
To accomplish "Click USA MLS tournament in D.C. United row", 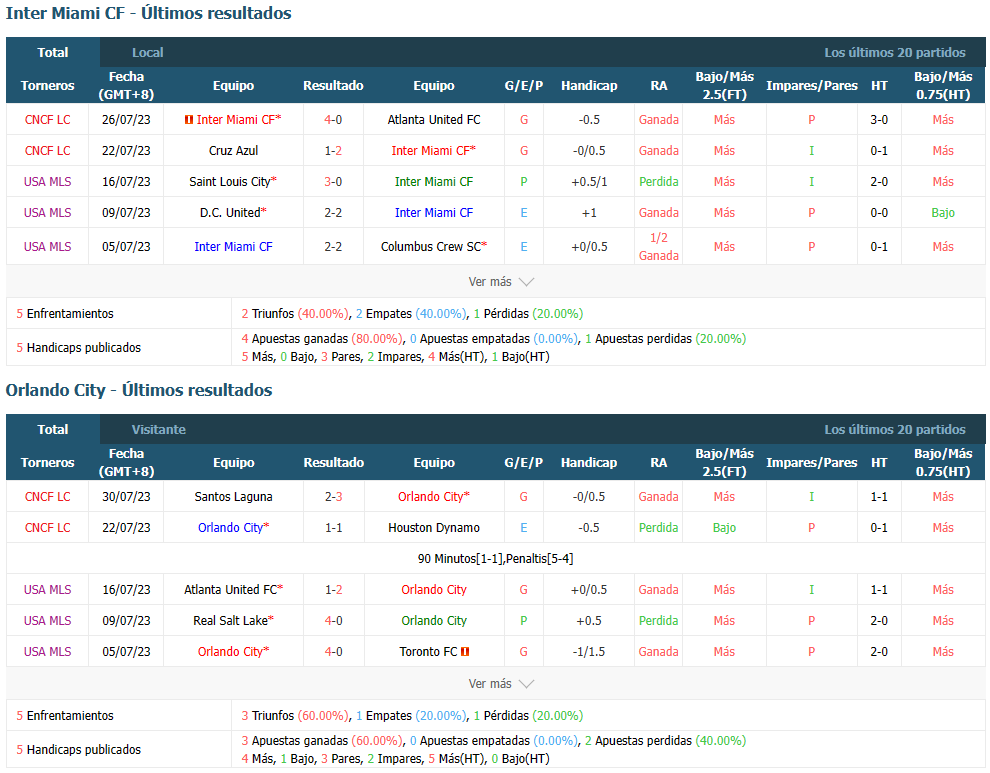I will (47, 213).
